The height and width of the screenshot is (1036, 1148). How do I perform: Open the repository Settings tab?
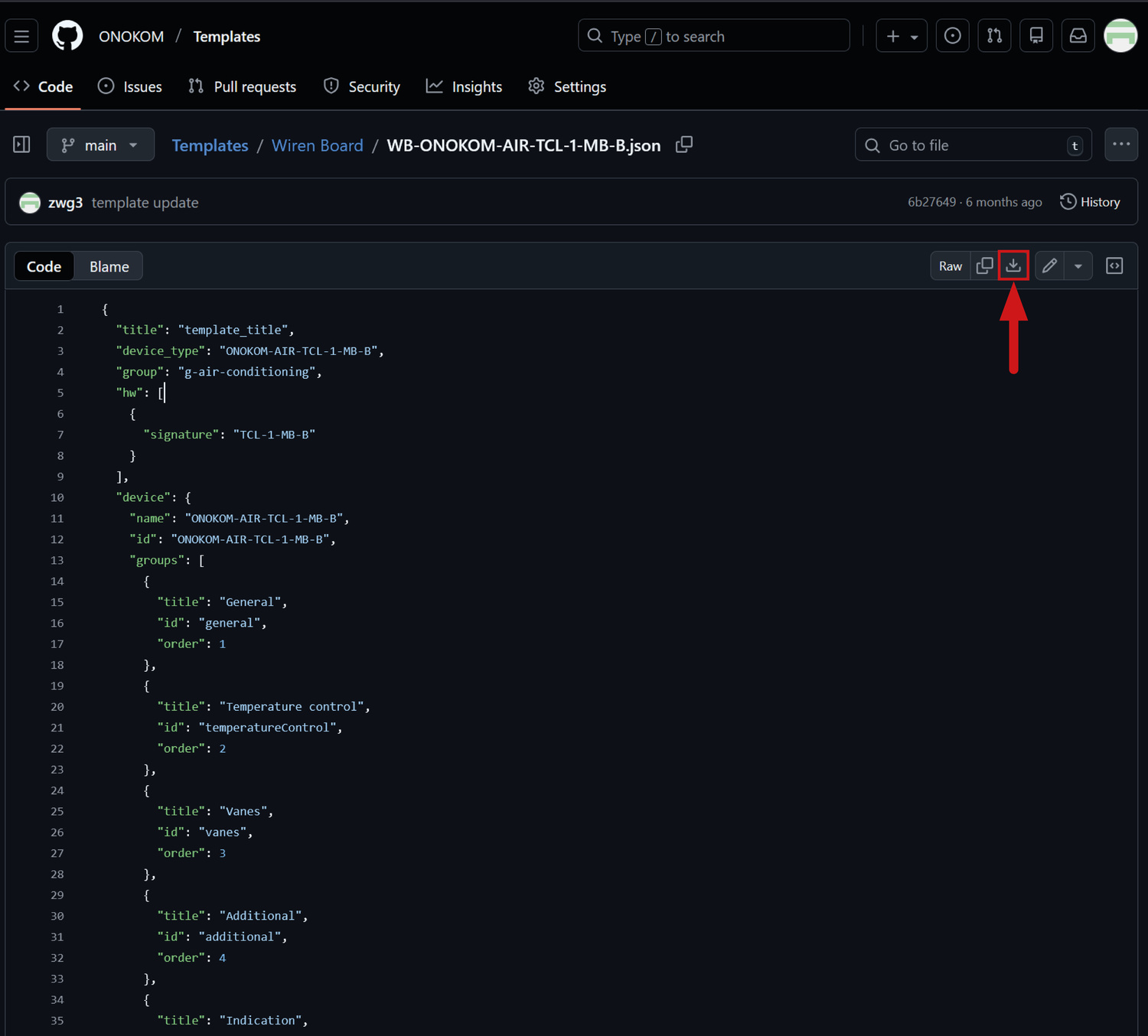coord(567,86)
